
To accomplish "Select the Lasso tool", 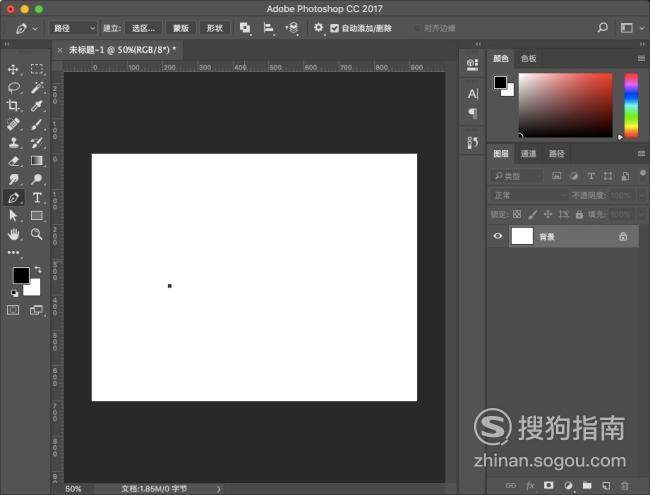I will [13, 87].
